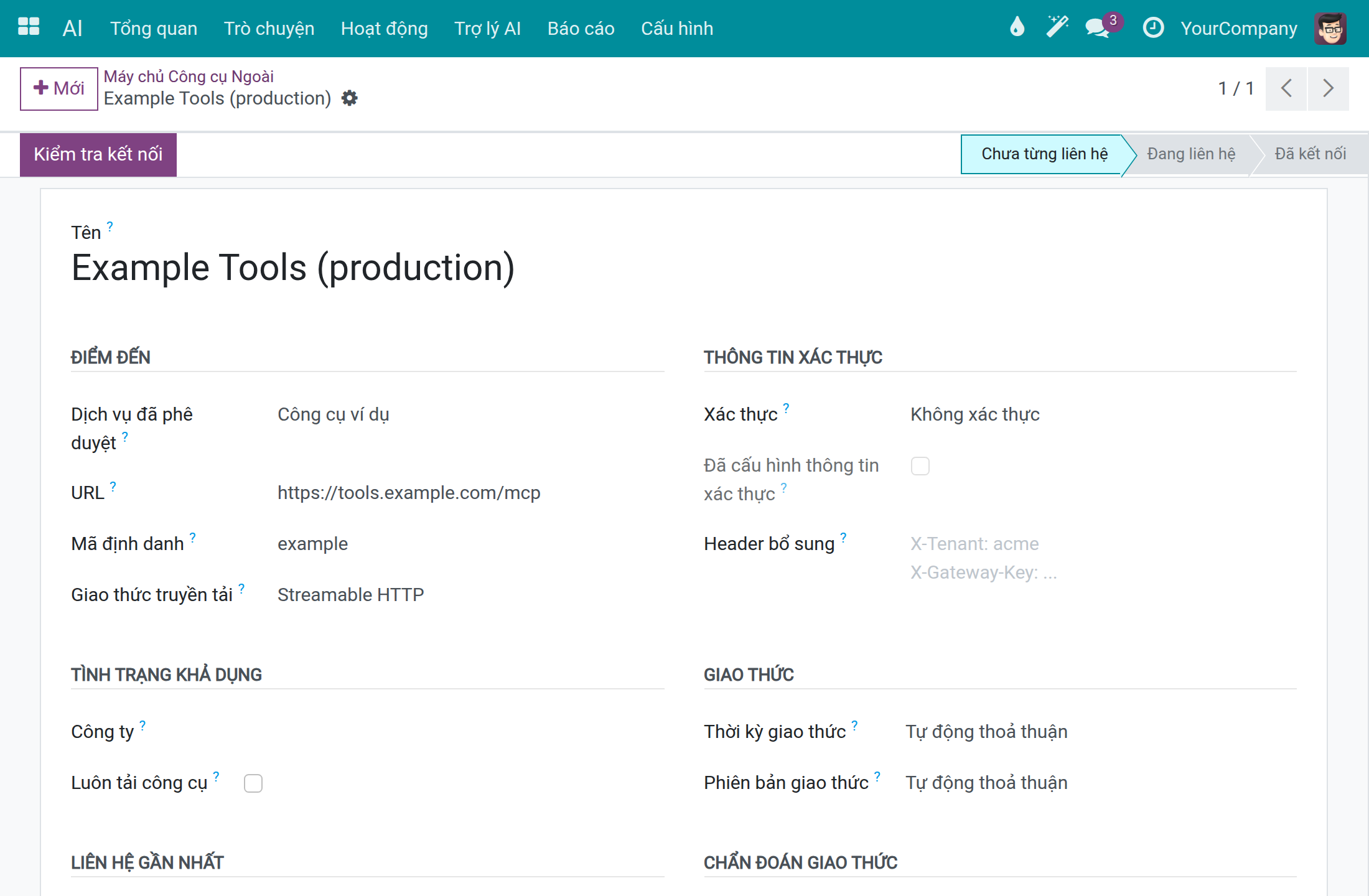Screen dimensions: 1369x896
Task: Open the user avatar menu
Action: click(1330, 28)
